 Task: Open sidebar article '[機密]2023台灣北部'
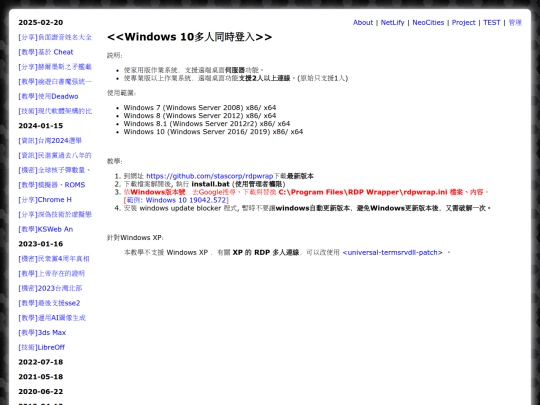[x=50, y=288]
